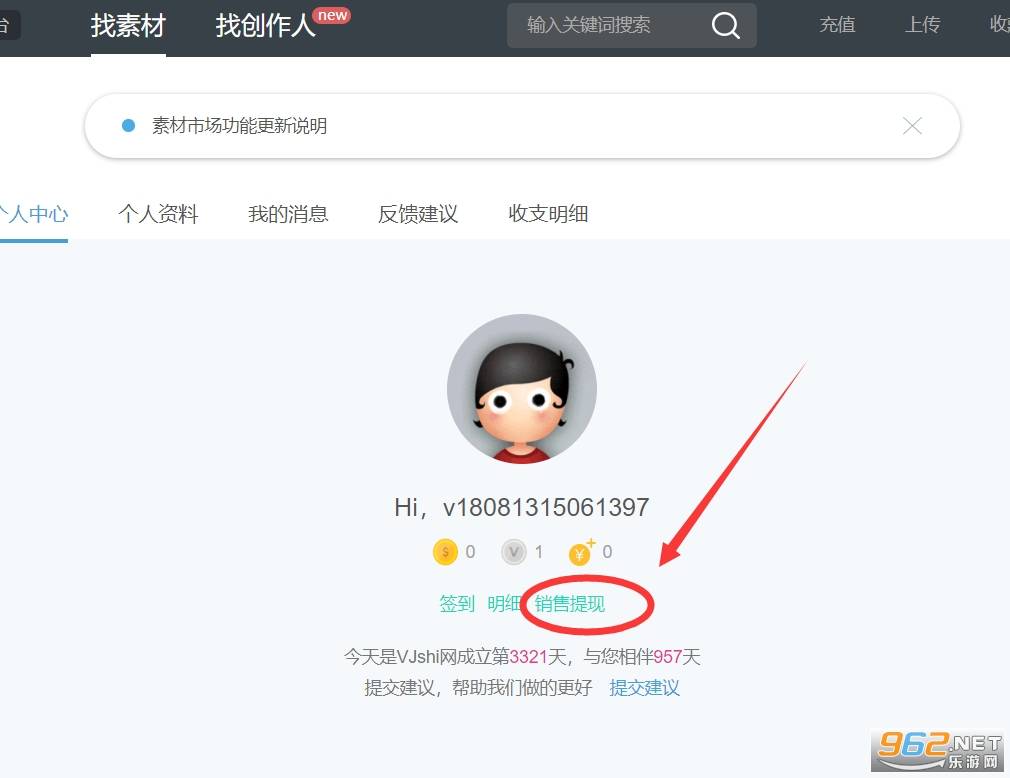
Task: Open the 找素材 navigation tab
Action: [128, 25]
